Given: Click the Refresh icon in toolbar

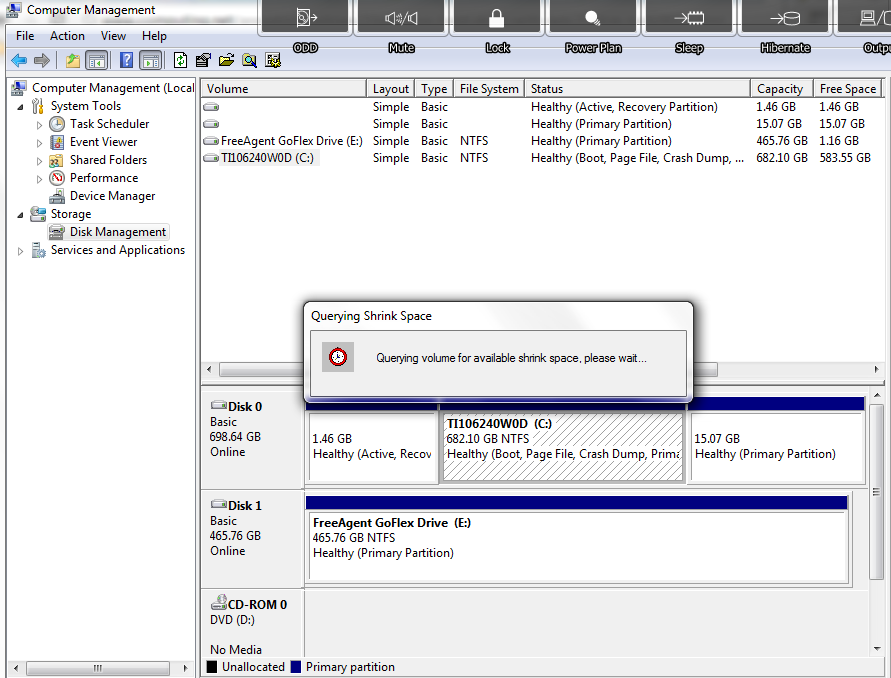Looking at the screenshot, I should [181, 60].
